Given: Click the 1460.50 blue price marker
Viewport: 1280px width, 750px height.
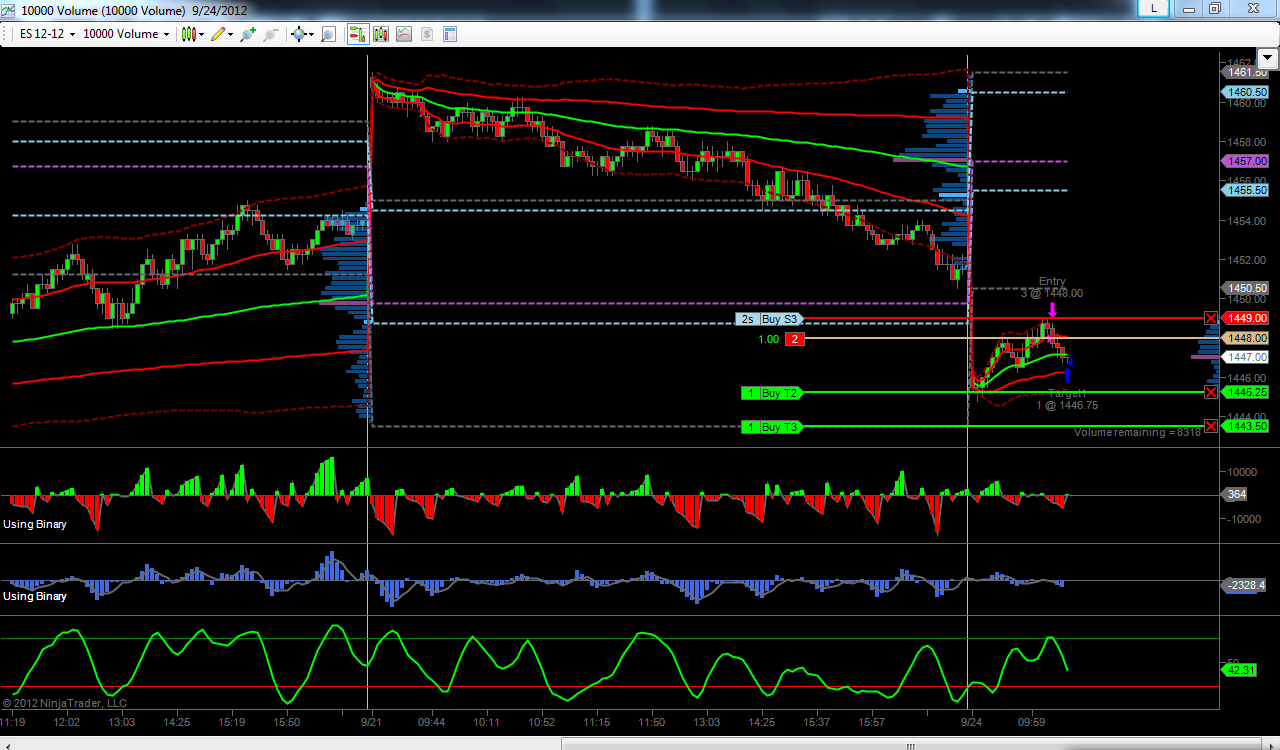Looking at the screenshot, I should [x=1244, y=92].
